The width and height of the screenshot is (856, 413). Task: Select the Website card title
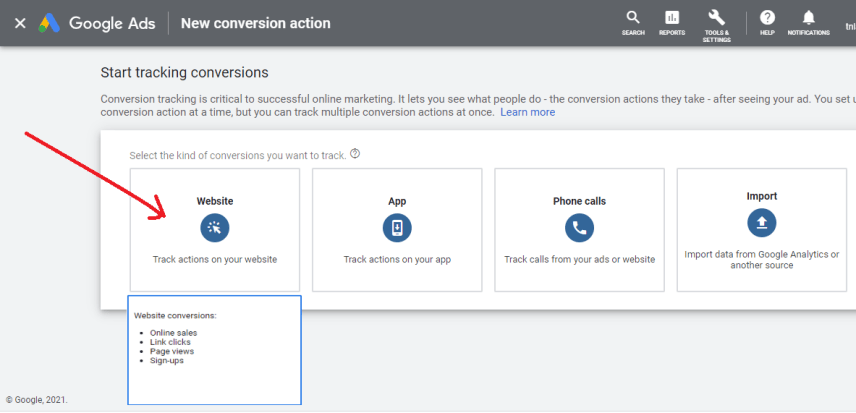tap(215, 201)
